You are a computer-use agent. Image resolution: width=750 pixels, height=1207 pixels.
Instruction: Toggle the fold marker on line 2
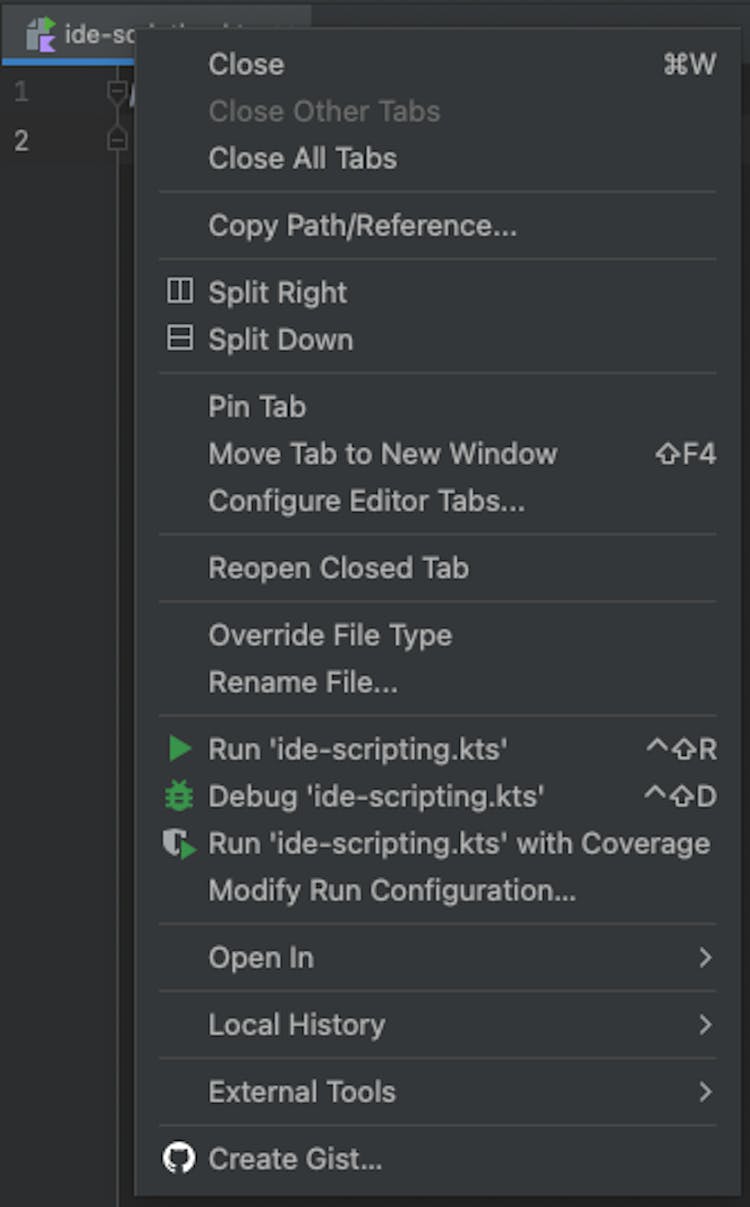[x=117, y=140]
